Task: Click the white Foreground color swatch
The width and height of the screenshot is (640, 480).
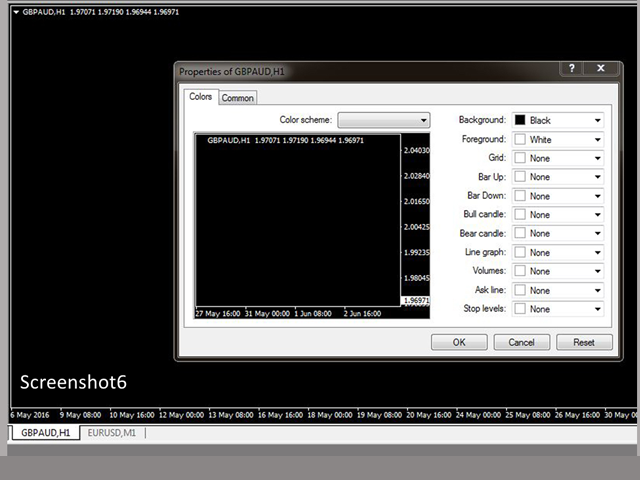Action: (x=520, y=140)
